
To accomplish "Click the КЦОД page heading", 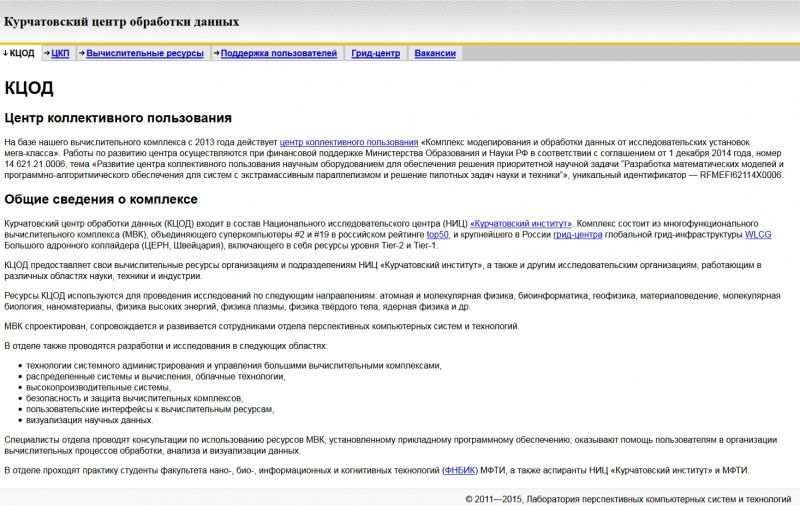I will point(29,88).
